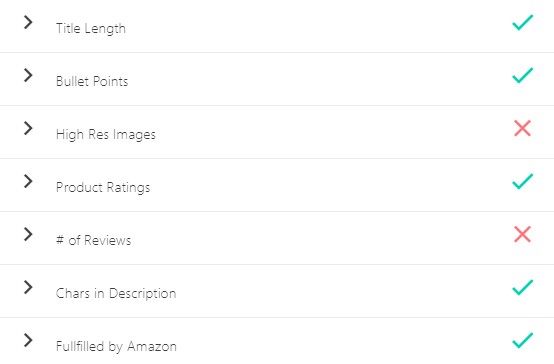Click the green checkmark for Product Ratings
Image resolution: width=554 pixels, height=364 pixels.
point(523,182)
